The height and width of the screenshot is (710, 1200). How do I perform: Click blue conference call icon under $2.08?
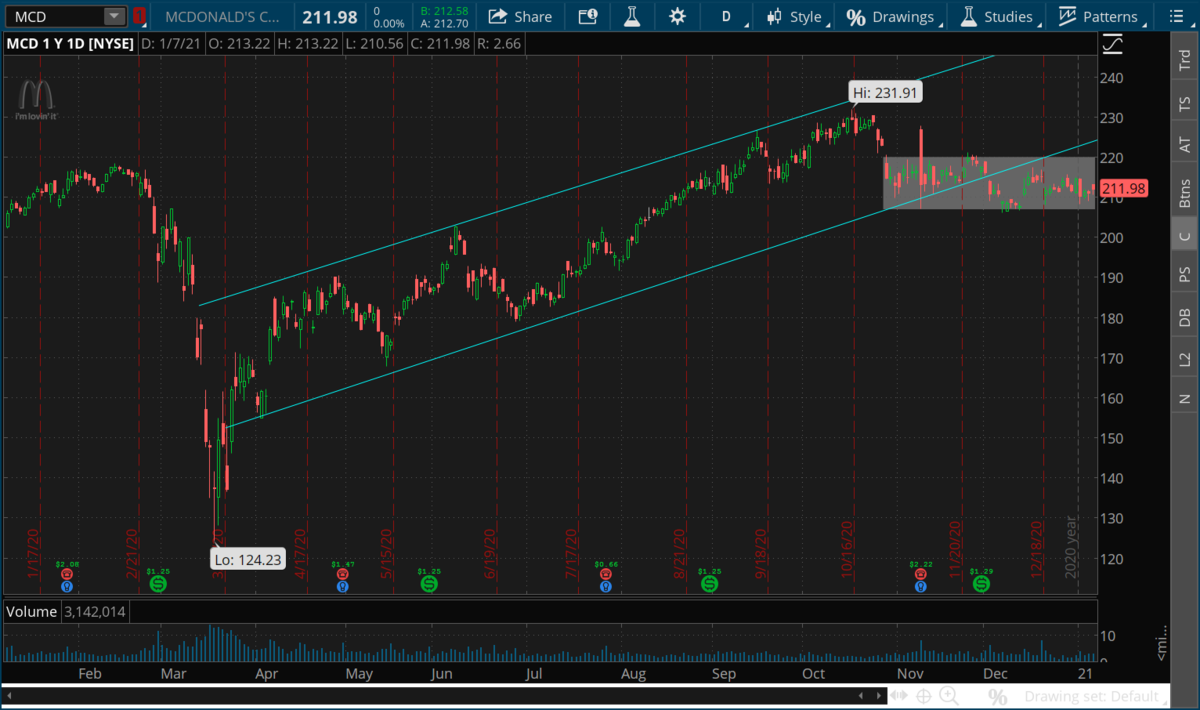[67, 587]
